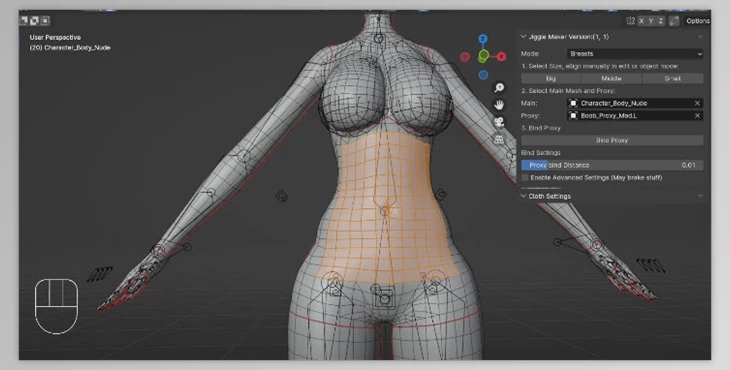
Task: Click Cloth Settings panel drag handle
Action: [701, 196]
